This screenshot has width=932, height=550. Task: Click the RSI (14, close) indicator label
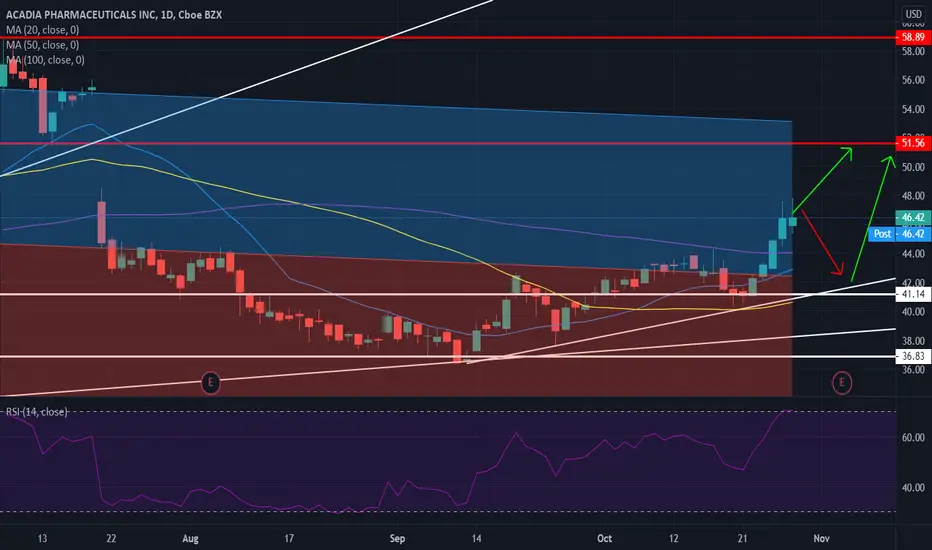[36, 412]
